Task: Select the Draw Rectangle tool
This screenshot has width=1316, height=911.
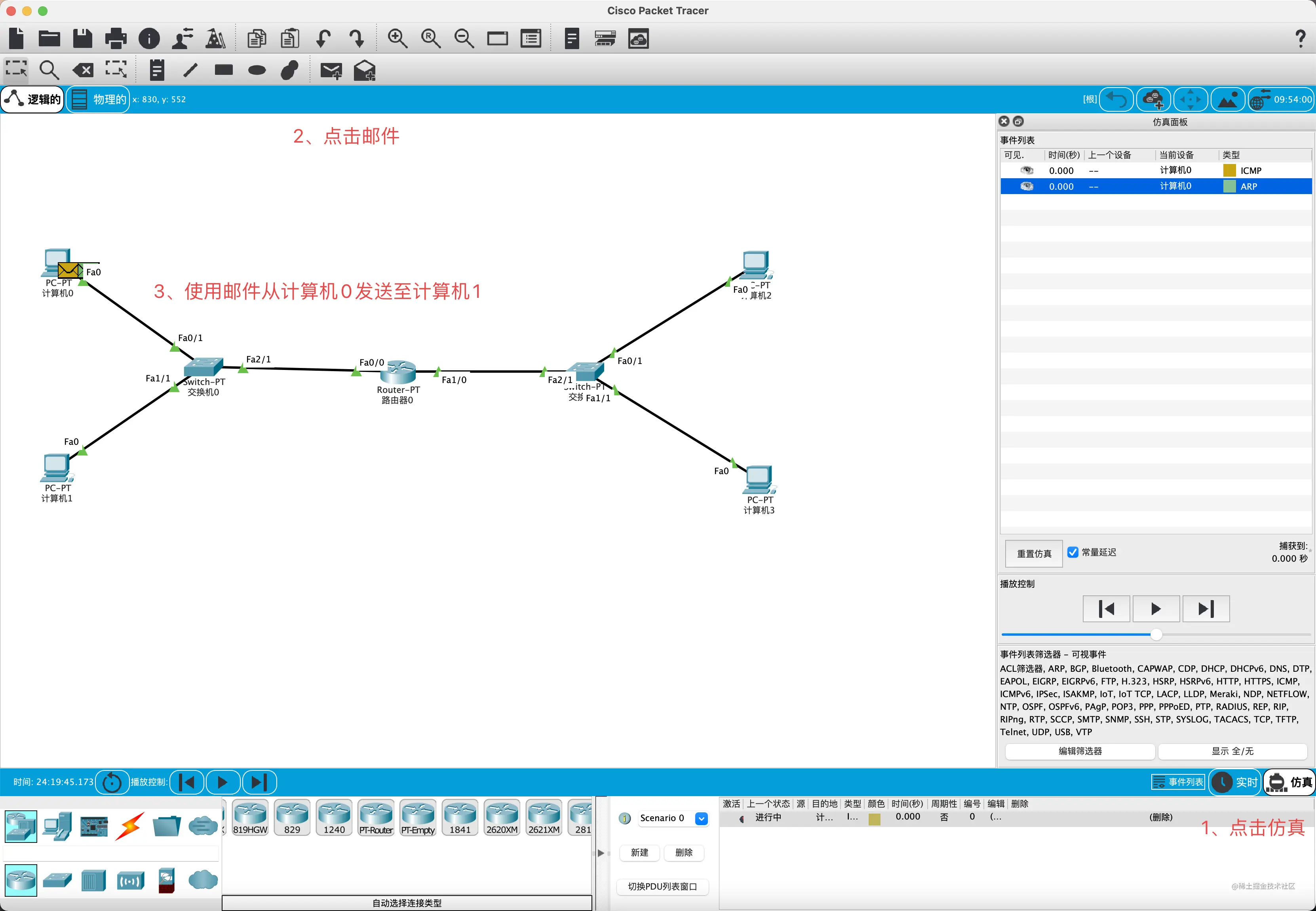Action: (x=224, y=70)
